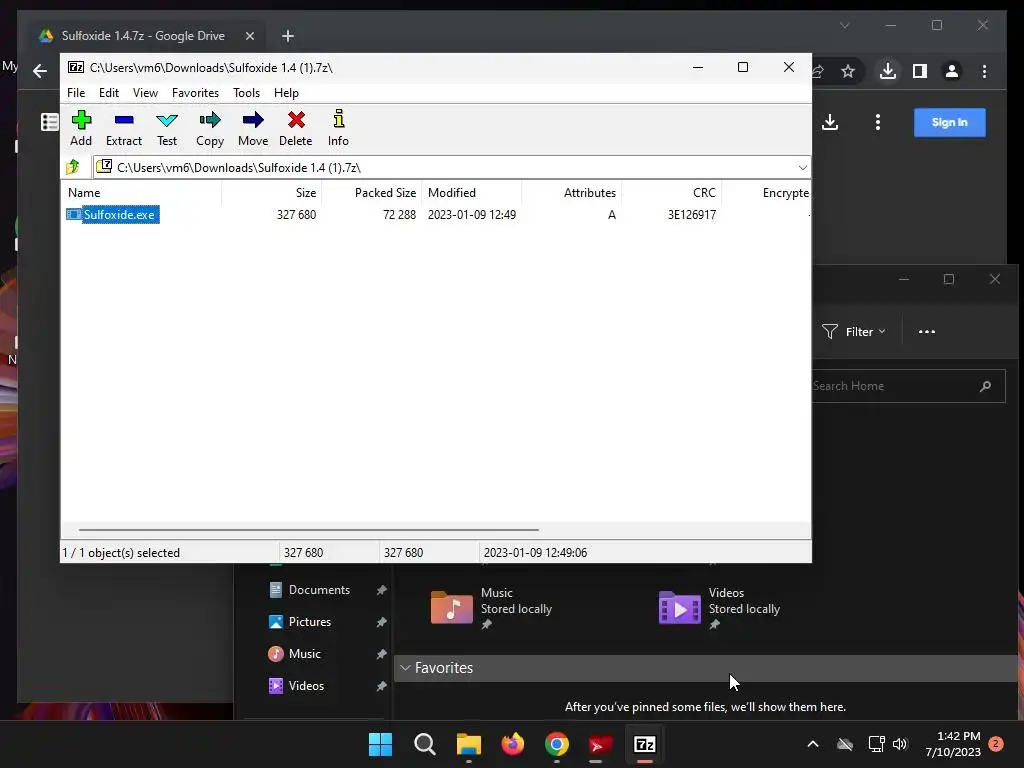The width and height of the screenshot is (1024, 768).
Task: Click the Add toolbar button in 7-Zip
Action: (81, 128)
